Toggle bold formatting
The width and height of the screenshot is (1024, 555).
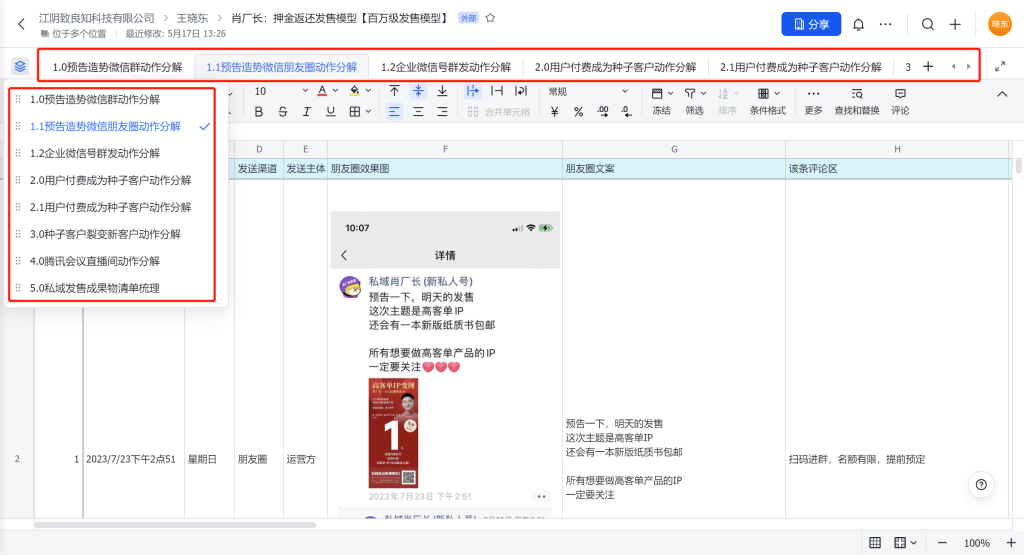259,112
